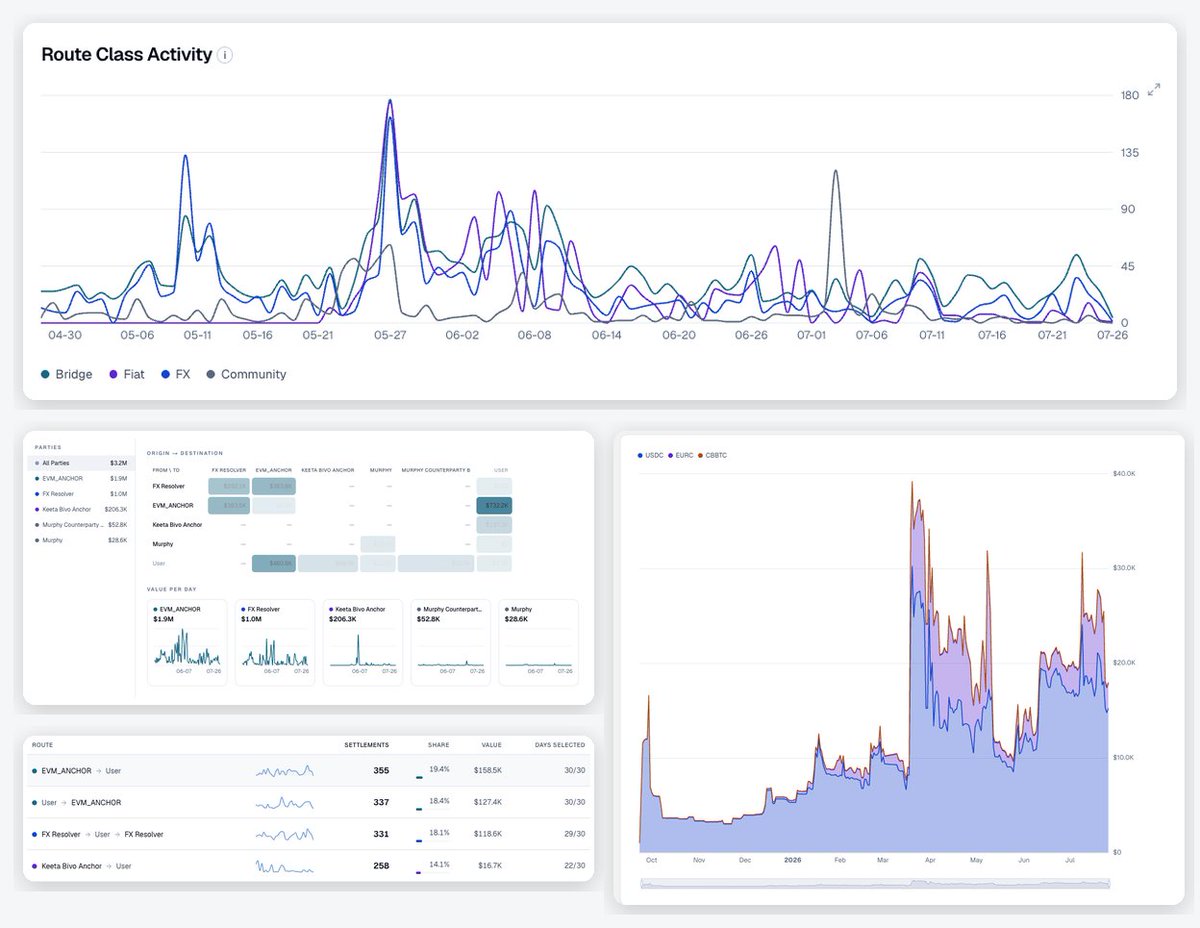Click the Keeta Bivo Anchor route sparkline
1200x928 pixels.
[x=285, y=866]
